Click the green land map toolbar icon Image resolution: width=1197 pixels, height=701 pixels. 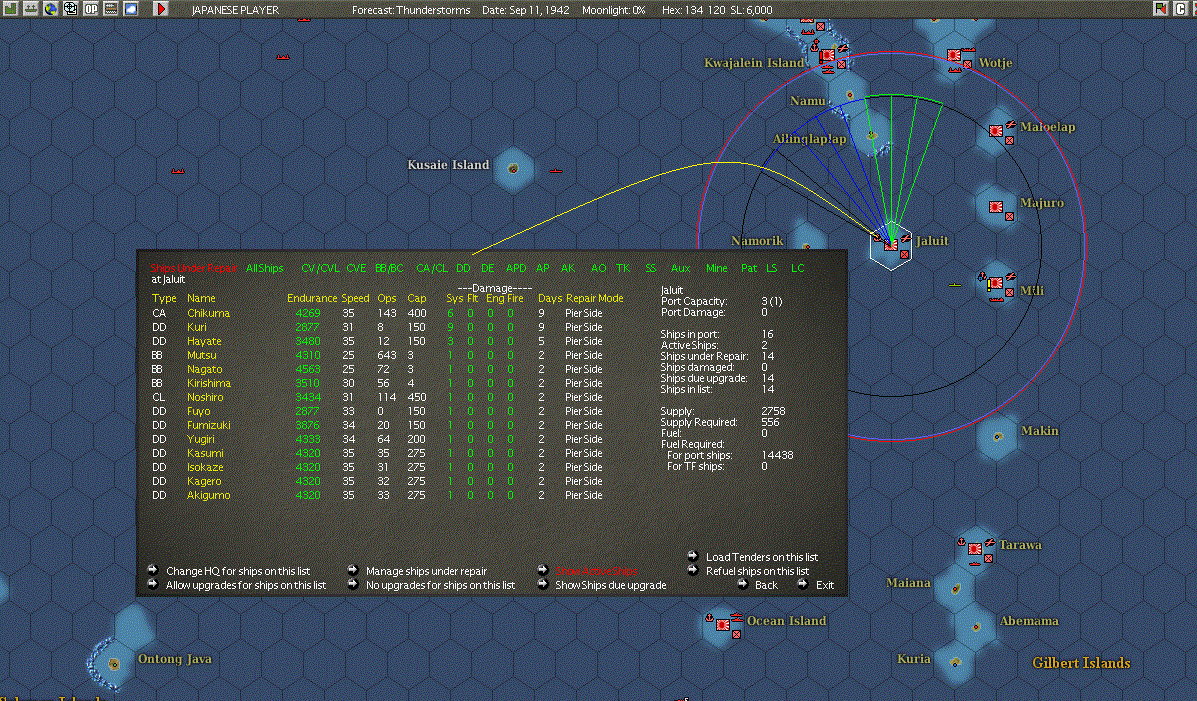tap(11, 8)
